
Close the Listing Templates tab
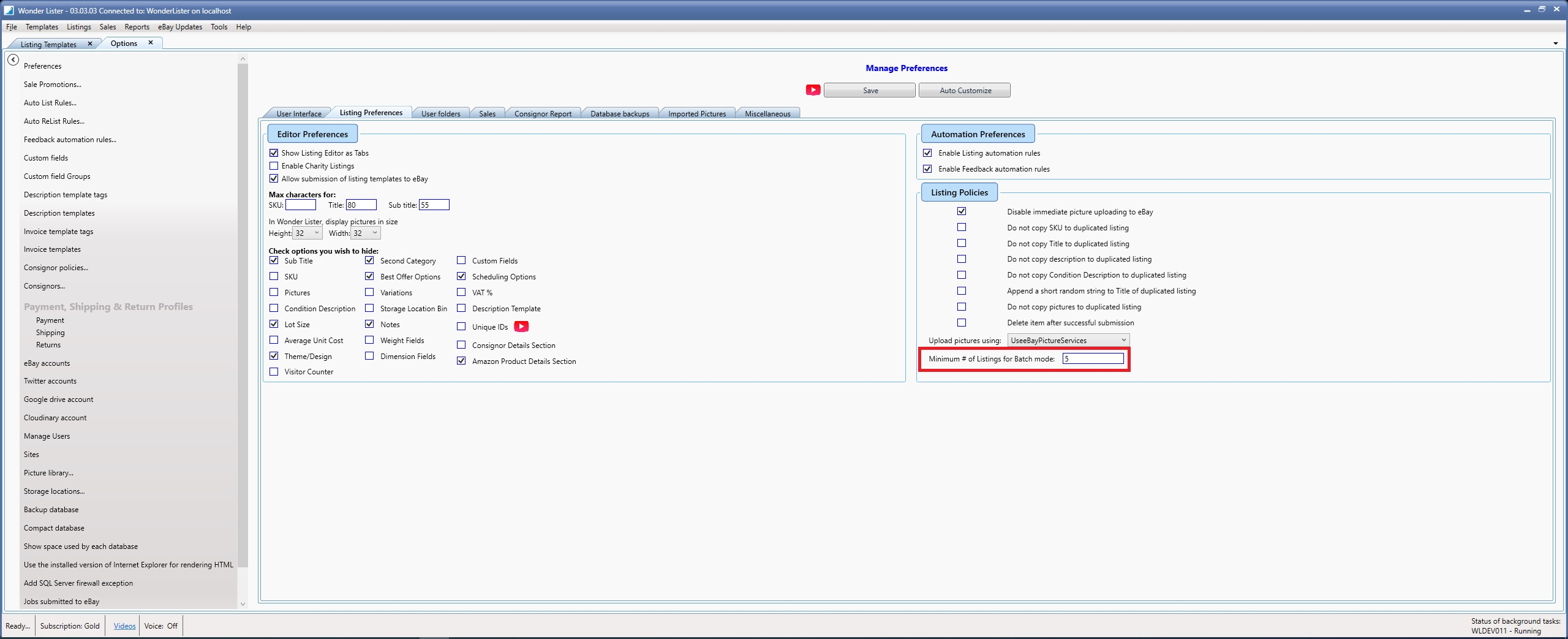(x=90, y=44)
